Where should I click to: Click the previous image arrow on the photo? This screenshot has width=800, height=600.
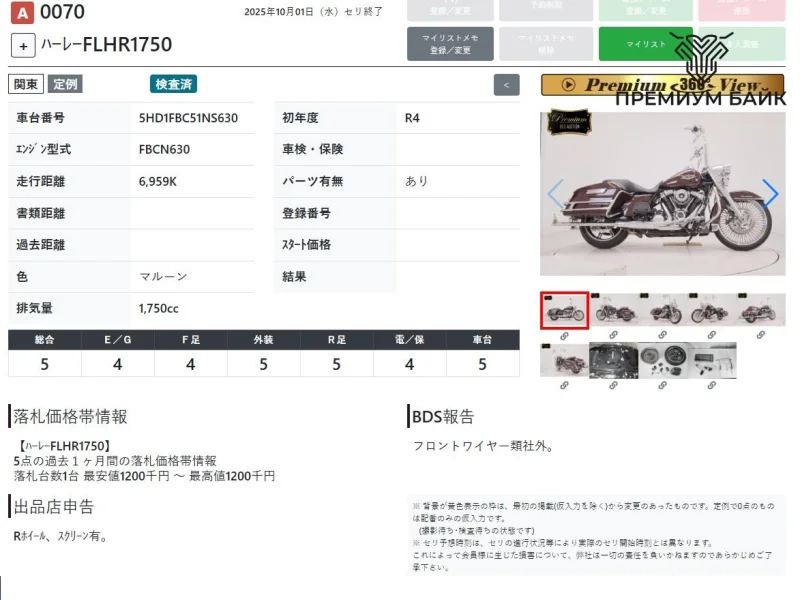555,193
